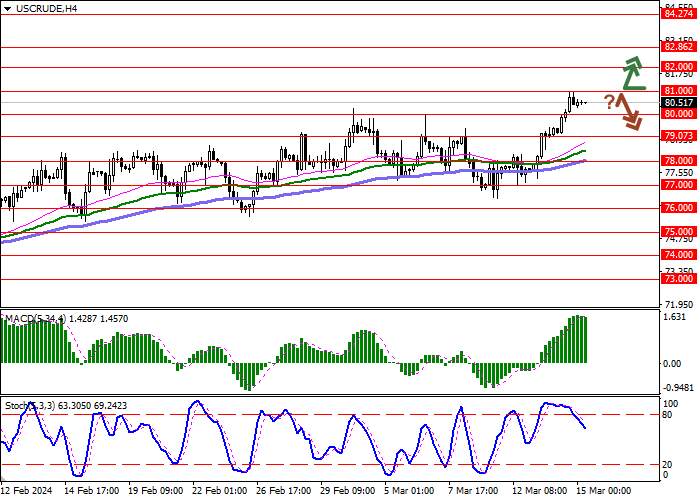Select the 82.862 price level label
Screen dimensions: 700x500
pos(679,46)
